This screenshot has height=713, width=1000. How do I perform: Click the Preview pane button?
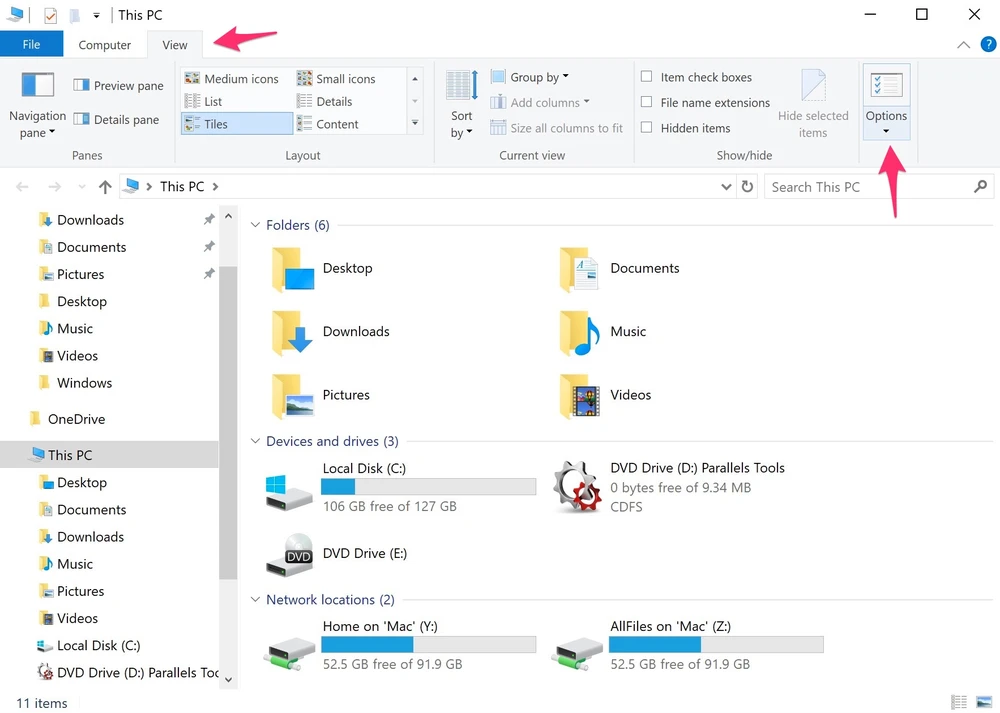point(119,86)
